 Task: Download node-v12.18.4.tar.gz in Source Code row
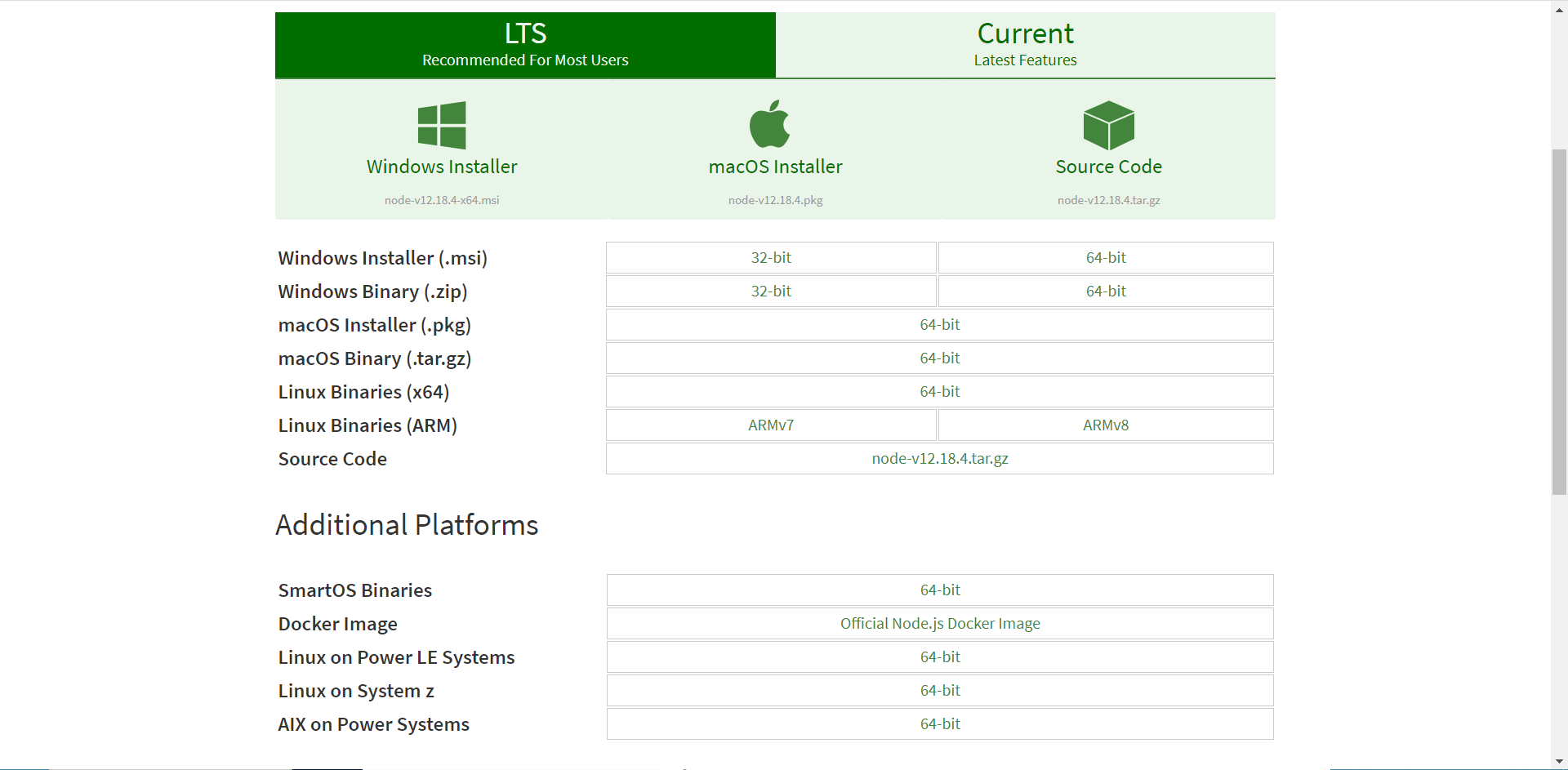pyautogui.click(x=940, y=458)
